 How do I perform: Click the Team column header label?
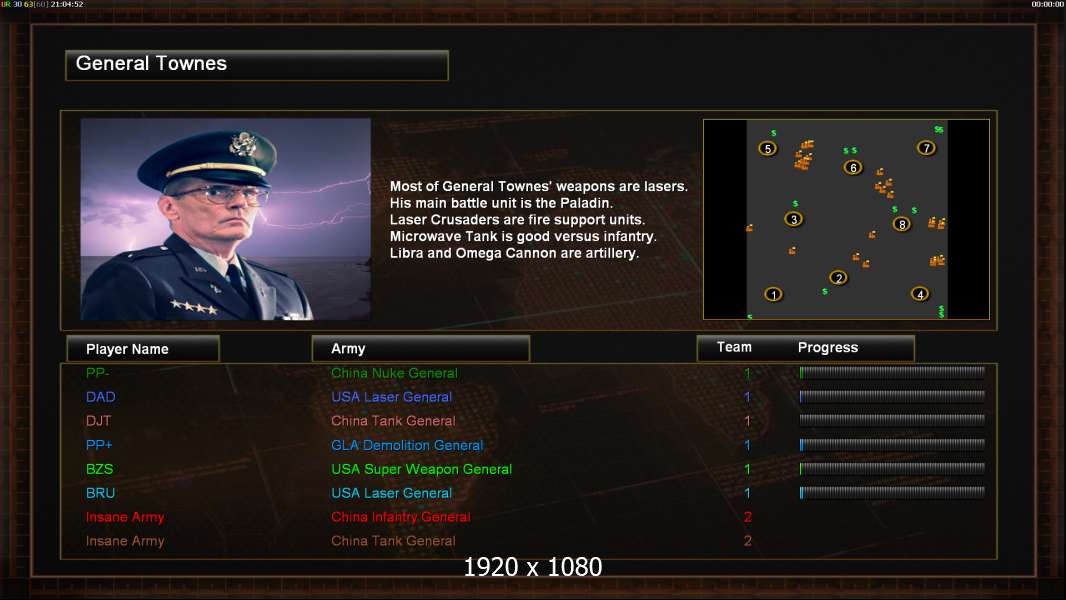point(734,347)
